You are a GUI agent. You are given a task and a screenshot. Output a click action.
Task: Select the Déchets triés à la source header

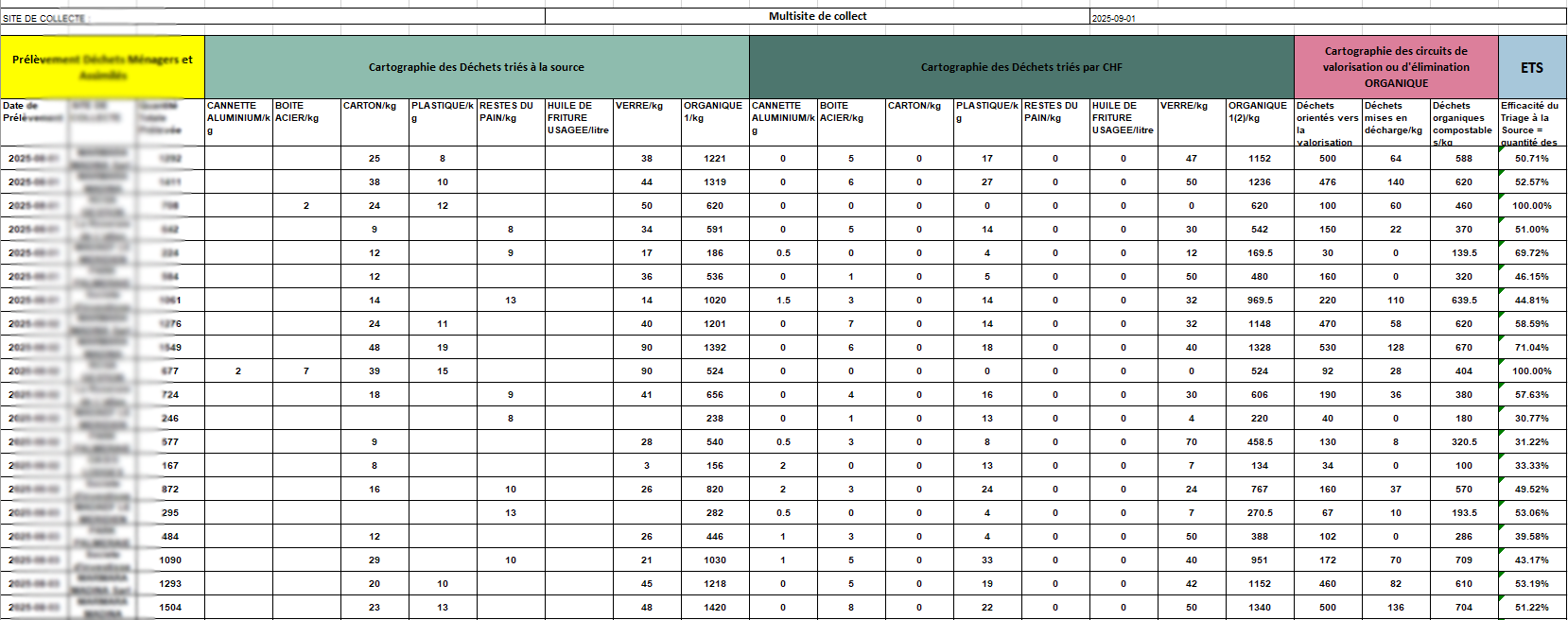[476, 67]
